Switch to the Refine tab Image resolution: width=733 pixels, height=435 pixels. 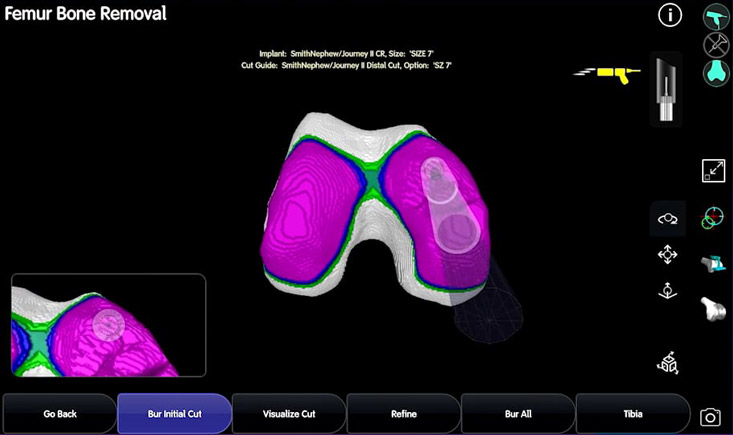(x=403, y=414)
